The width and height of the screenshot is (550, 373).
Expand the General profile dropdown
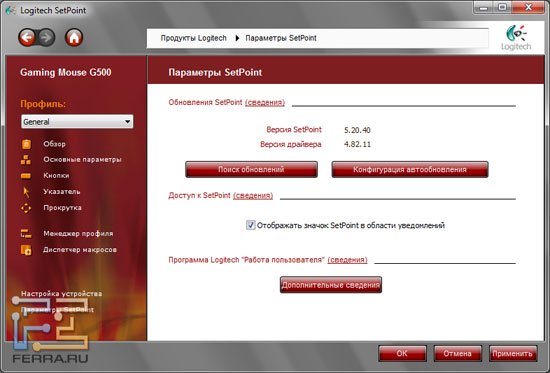click(x=77, y=122)
